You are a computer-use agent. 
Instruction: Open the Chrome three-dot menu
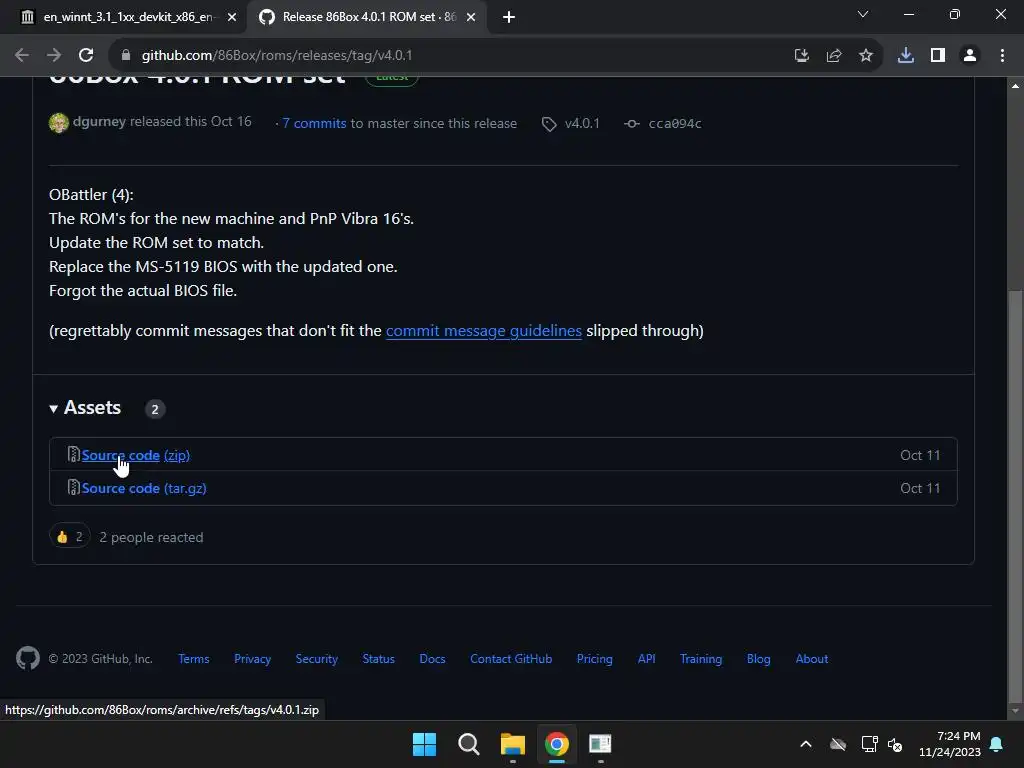tap(1002, 56)
